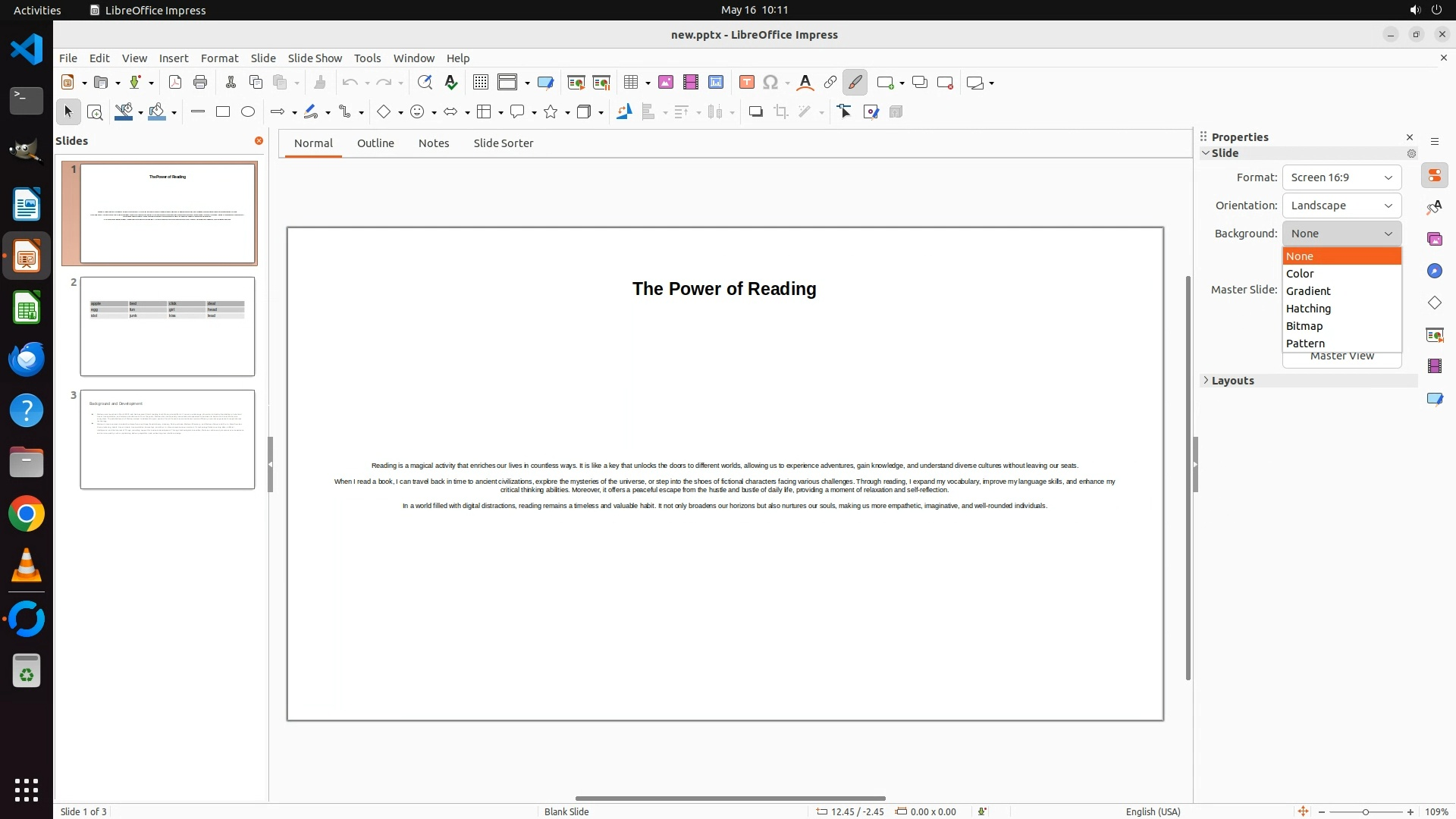Select the Ellipse drawing tool
The height and width of the screenshot is (819, 1456).
click(x=248, y=112)
